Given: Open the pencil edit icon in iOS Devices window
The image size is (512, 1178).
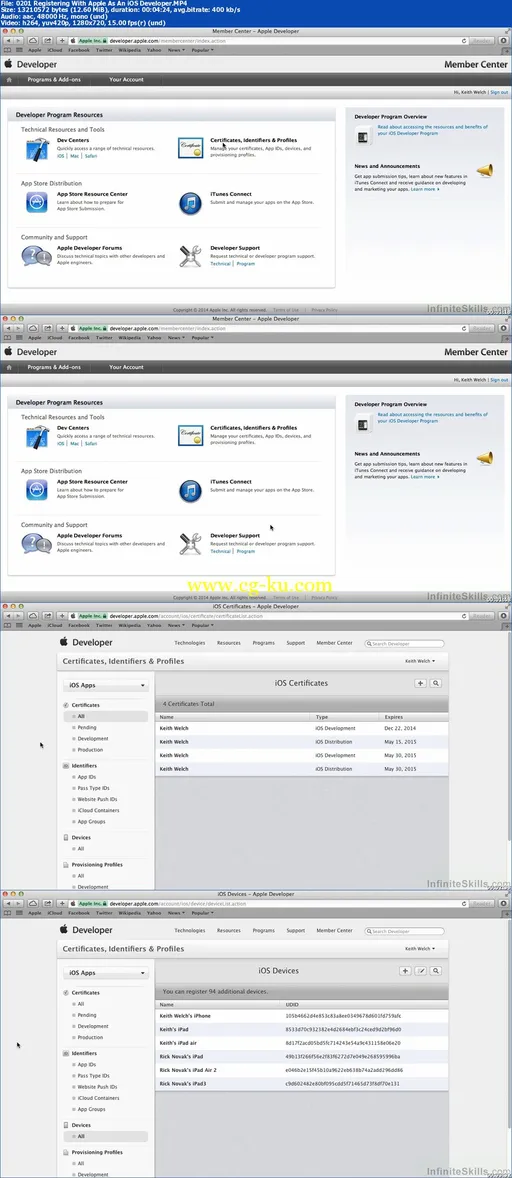Looking at the screenshot, I should (421, 971).
